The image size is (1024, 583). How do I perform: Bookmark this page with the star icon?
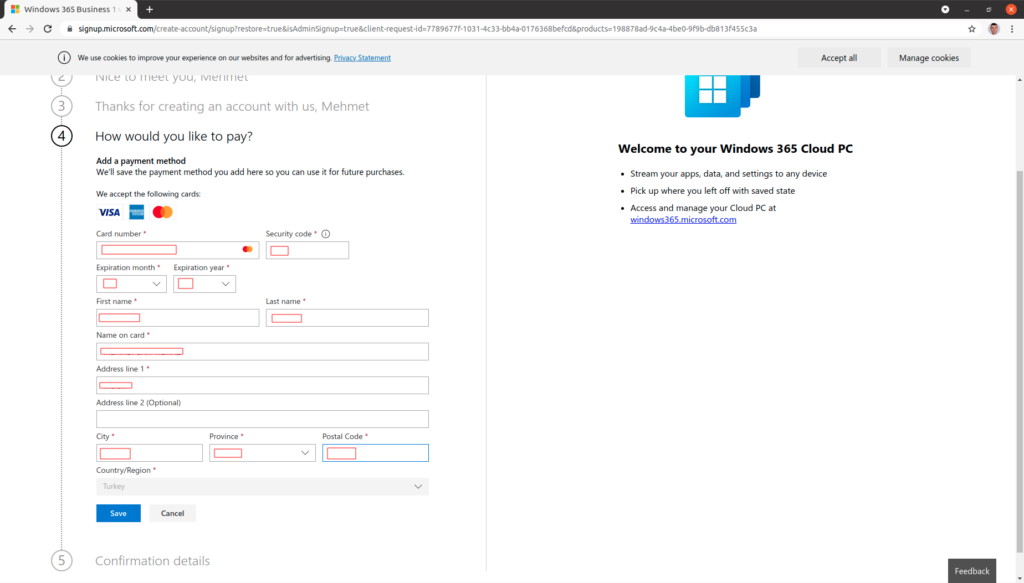coord(972,29)
